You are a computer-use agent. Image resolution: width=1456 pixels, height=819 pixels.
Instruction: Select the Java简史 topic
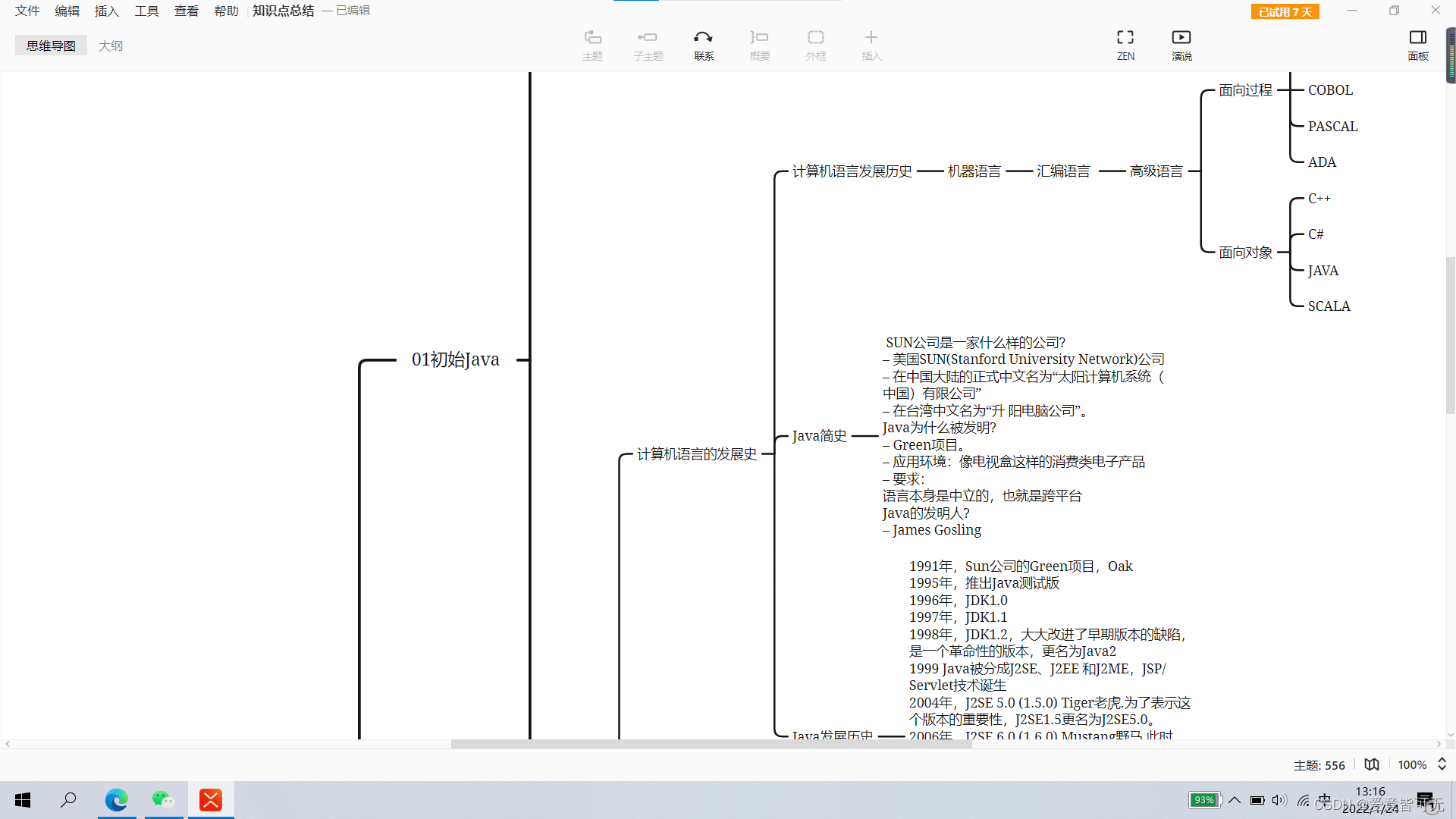tap(820, 436)
